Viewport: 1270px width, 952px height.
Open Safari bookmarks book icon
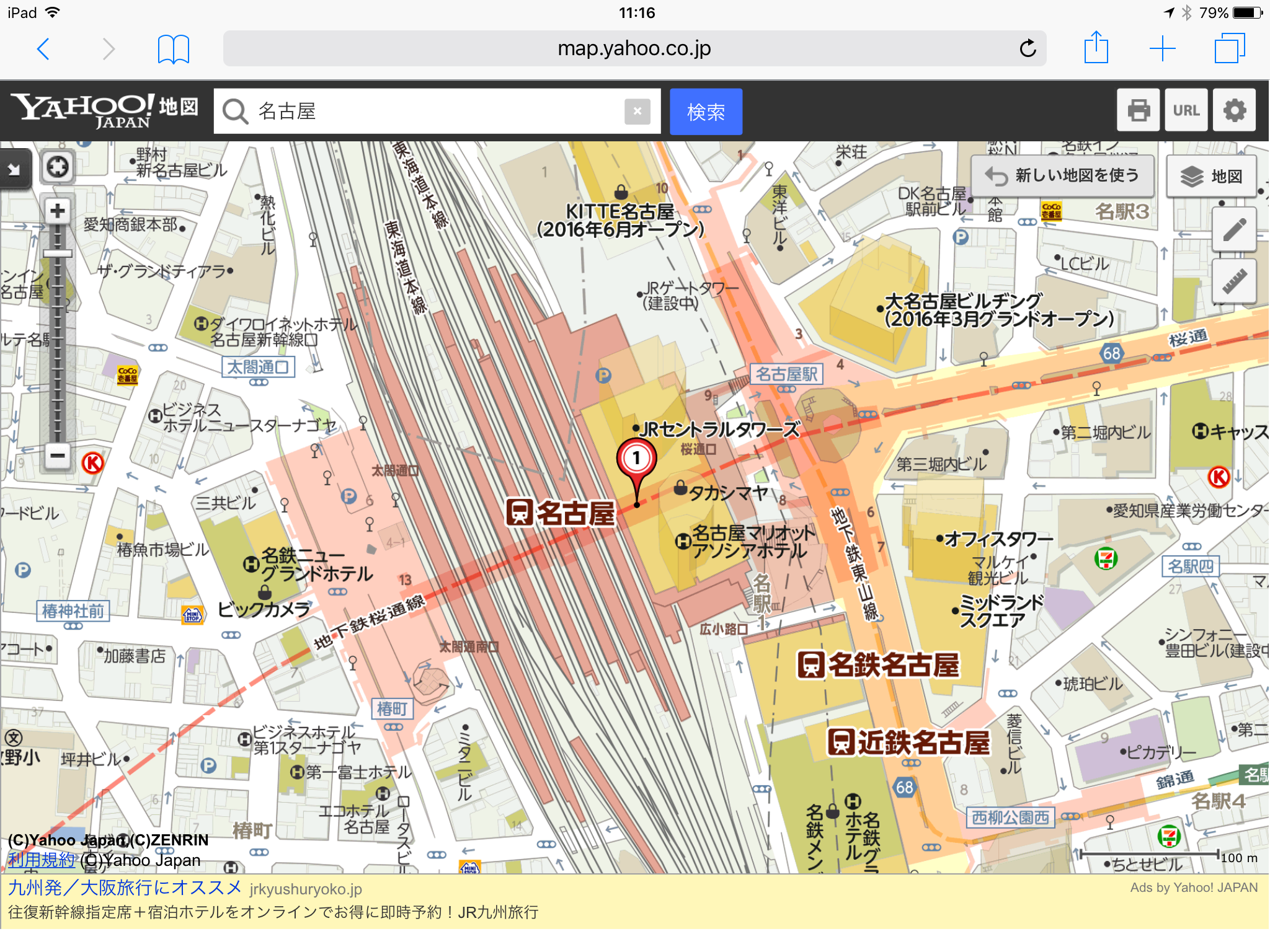point(174,49)
